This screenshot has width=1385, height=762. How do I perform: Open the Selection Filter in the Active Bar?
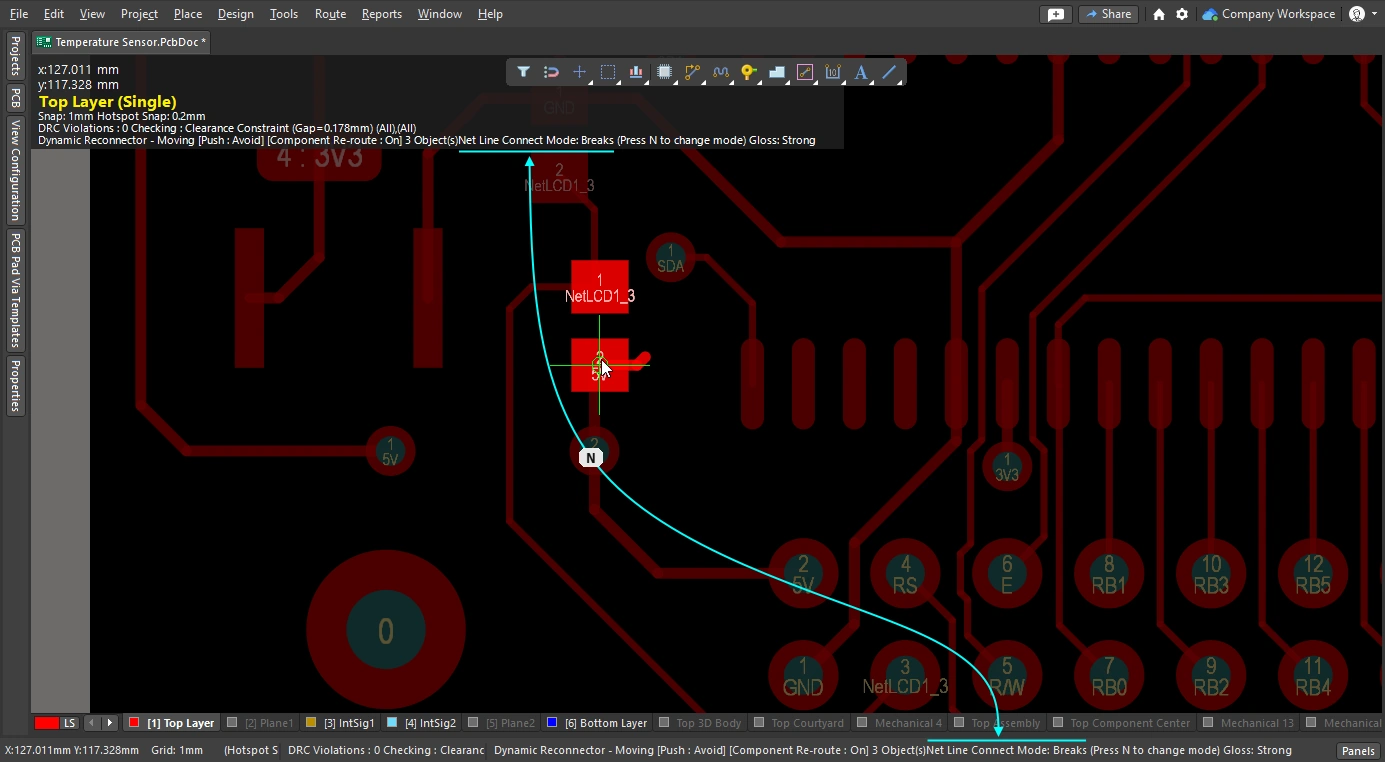coord(523,72)
